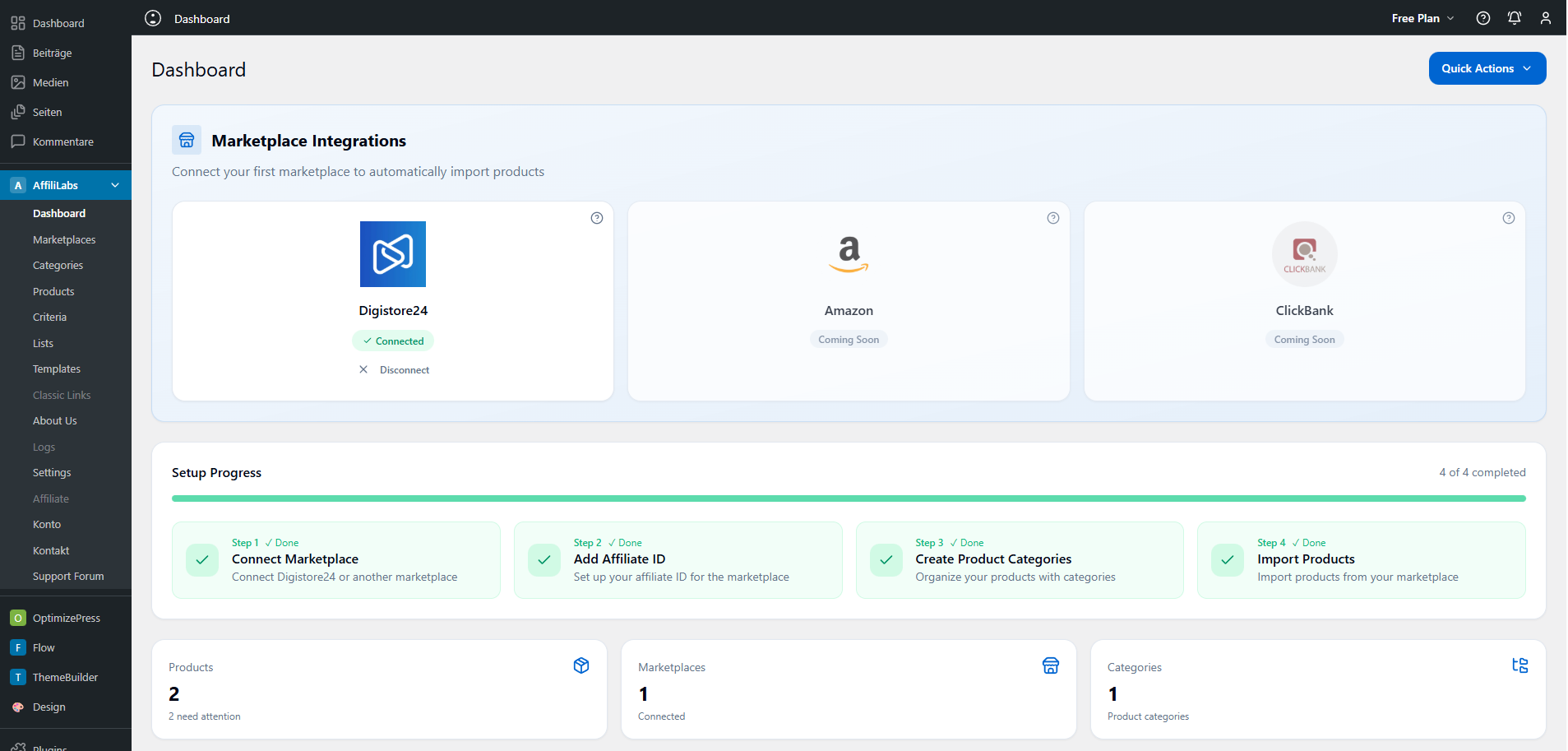Click the help icon in top bar
The image size is (1568, 751).
pyautogui.click(x=1482, y=18)
